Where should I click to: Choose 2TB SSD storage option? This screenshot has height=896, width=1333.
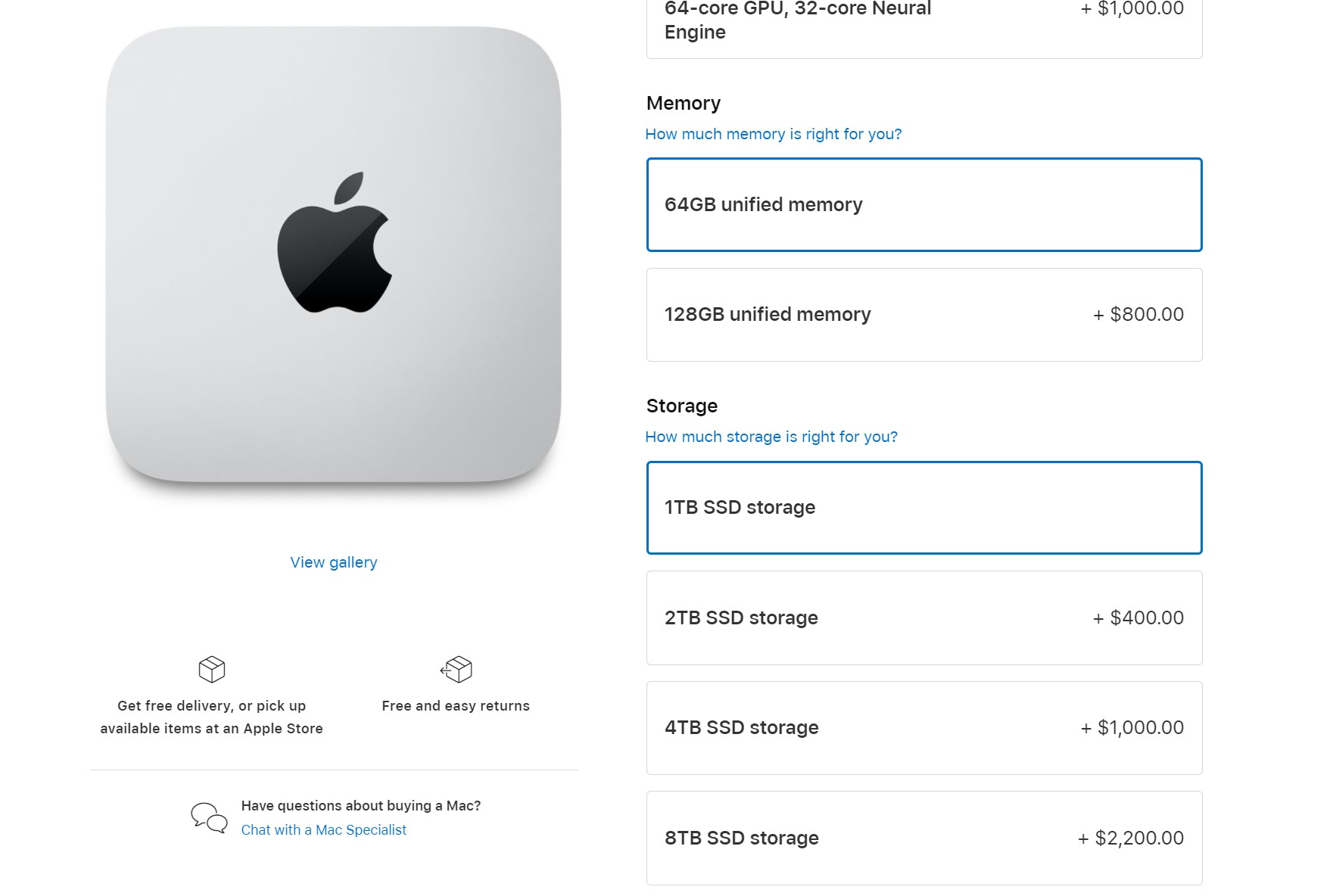coord(923,618)
